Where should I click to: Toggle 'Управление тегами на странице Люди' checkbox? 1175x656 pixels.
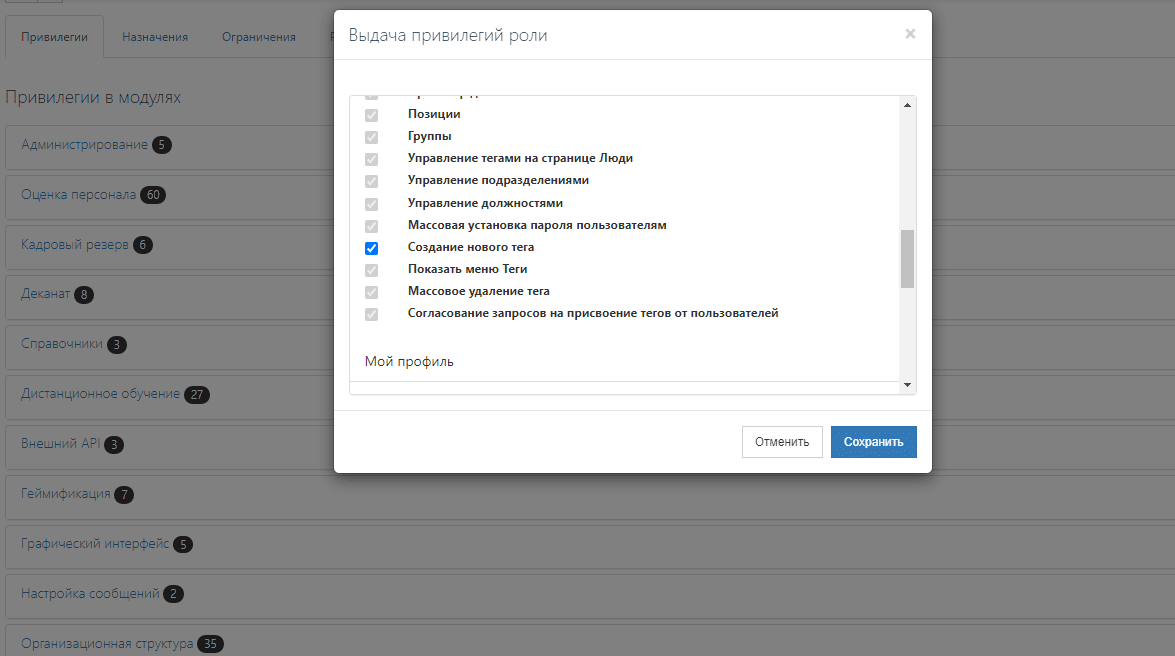372,159
